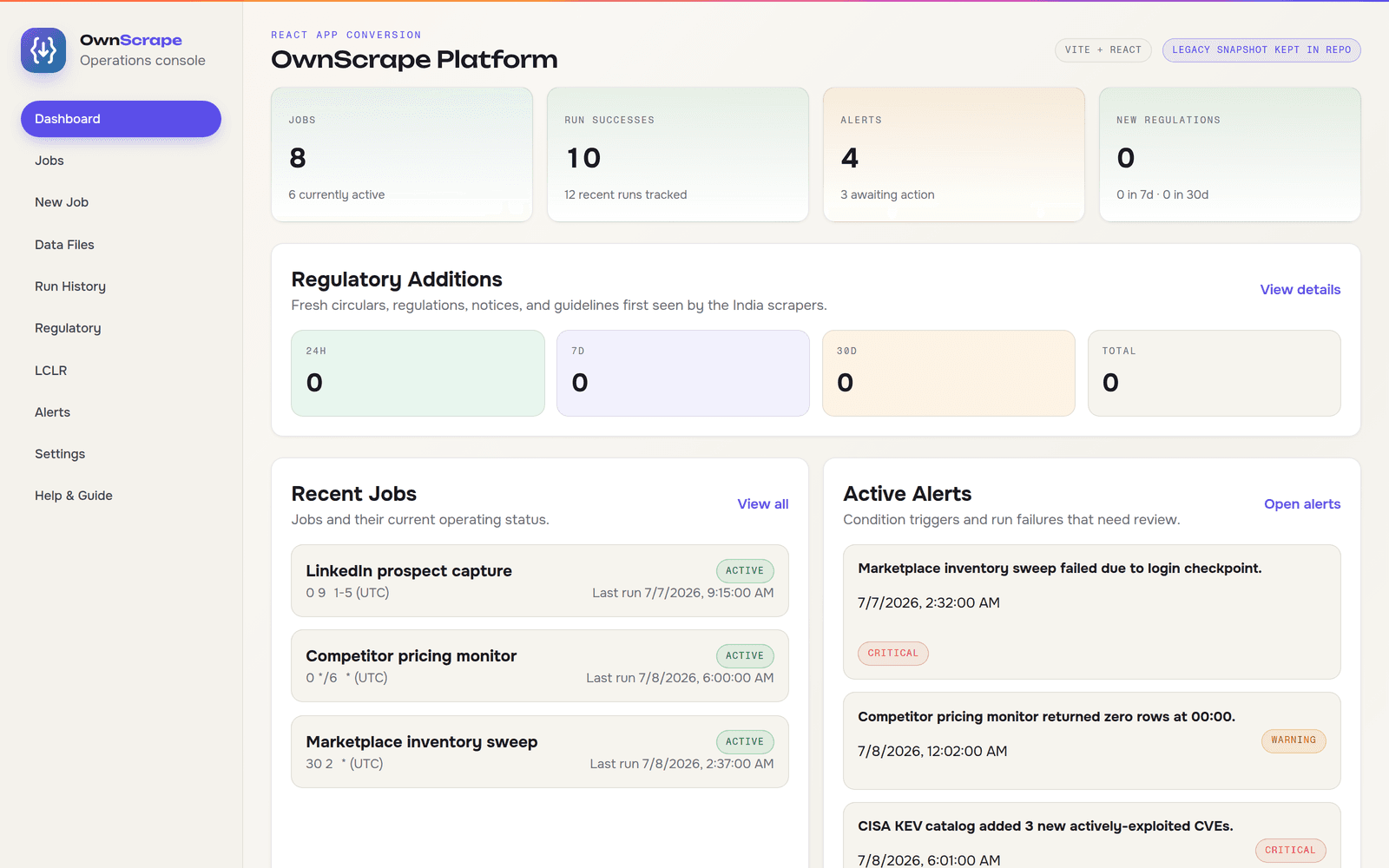Open LinkedIn prospect capture job
The width and height of the screenshot is (1389, 868).
pyautogui.click(x=540, y=581)
